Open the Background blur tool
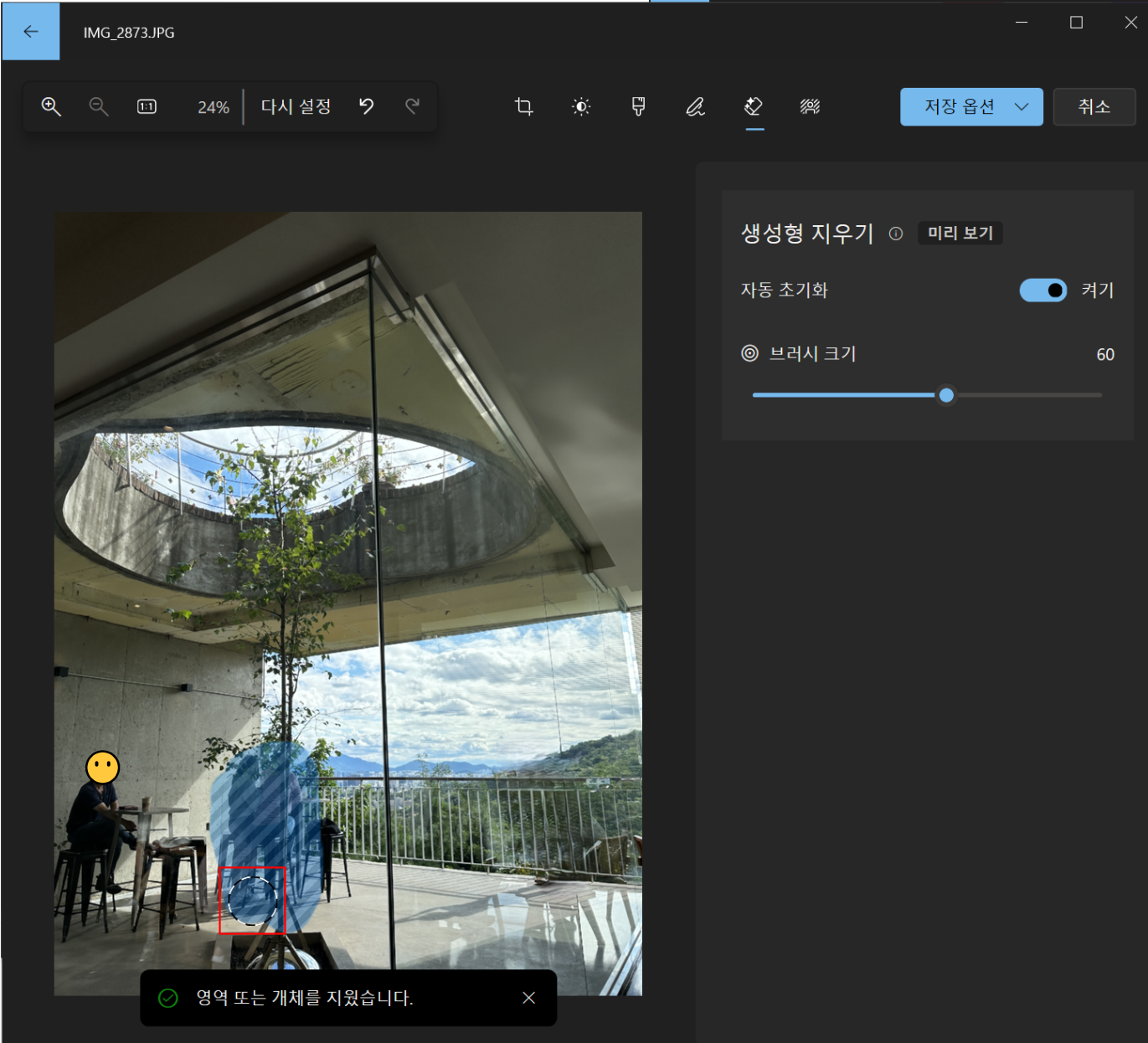Viewport: 1148px width, 1043px height. [x=810, y=106]
